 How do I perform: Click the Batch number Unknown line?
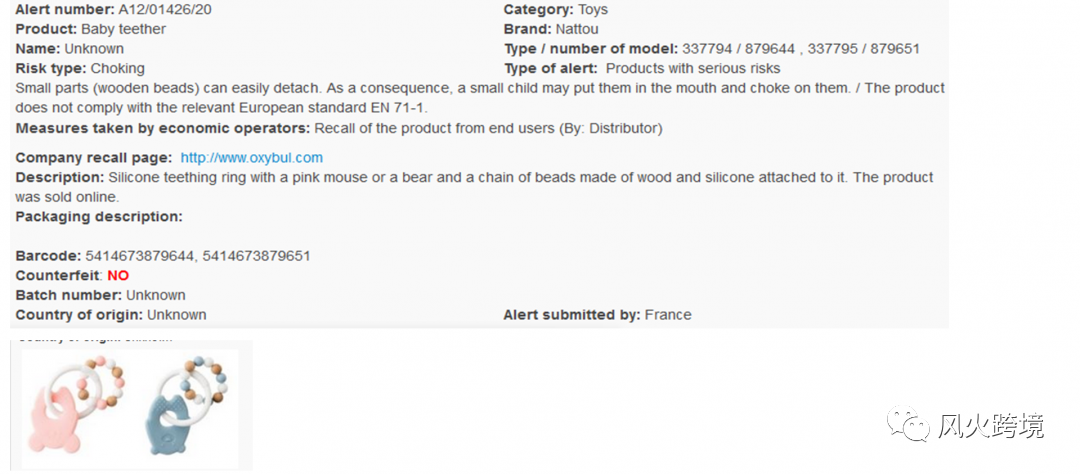(101, 295)
